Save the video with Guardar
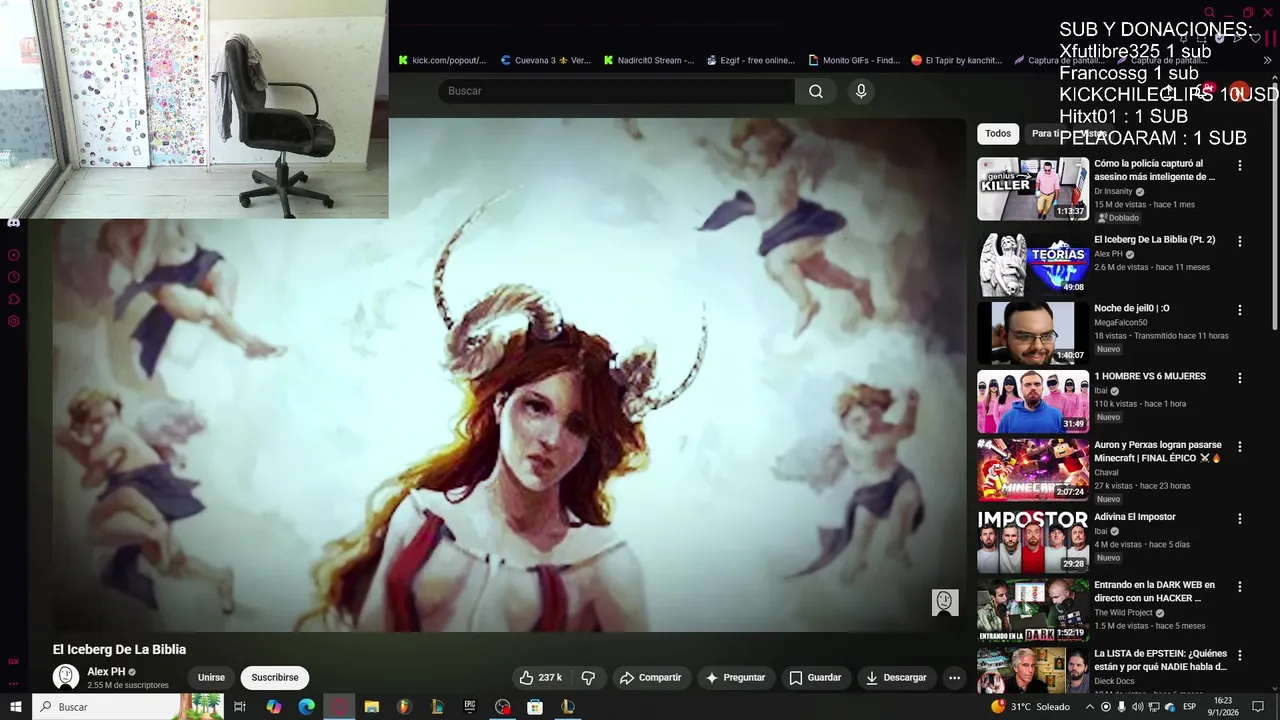Viewport: 1280px width, 720px height. (815, 677)
